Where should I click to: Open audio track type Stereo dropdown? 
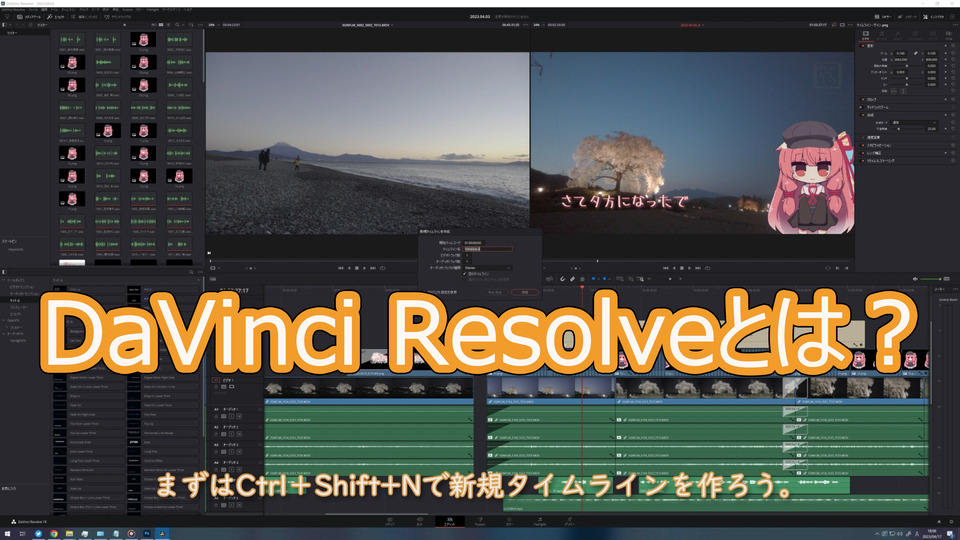pyautogui.click(x=487, y=268)
